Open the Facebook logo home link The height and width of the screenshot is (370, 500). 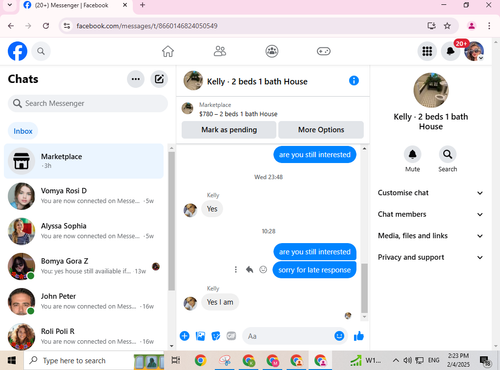pyautogui.click(x=17, y=51)
